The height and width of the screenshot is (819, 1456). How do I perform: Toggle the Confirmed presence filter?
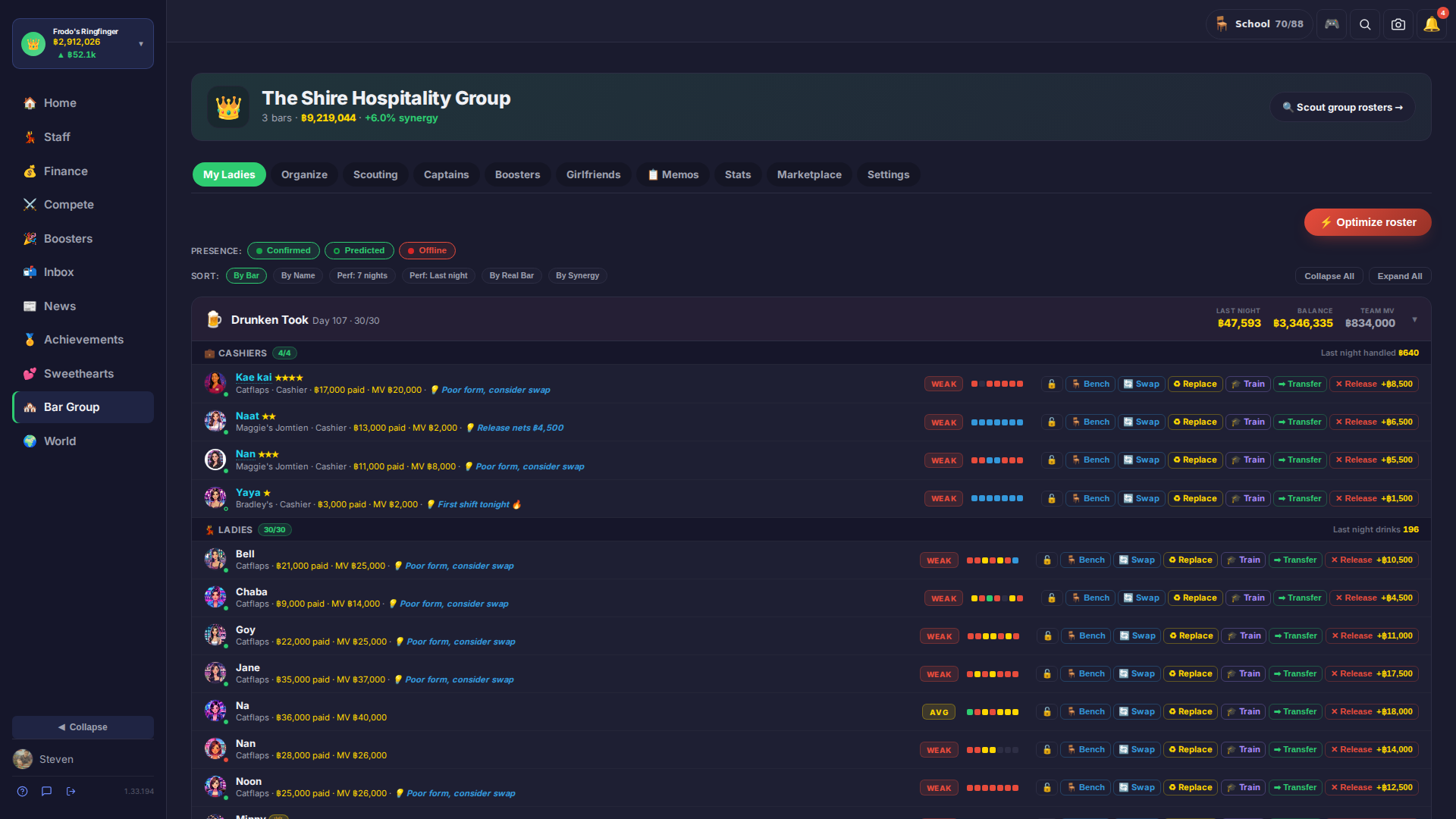[283, 250]
